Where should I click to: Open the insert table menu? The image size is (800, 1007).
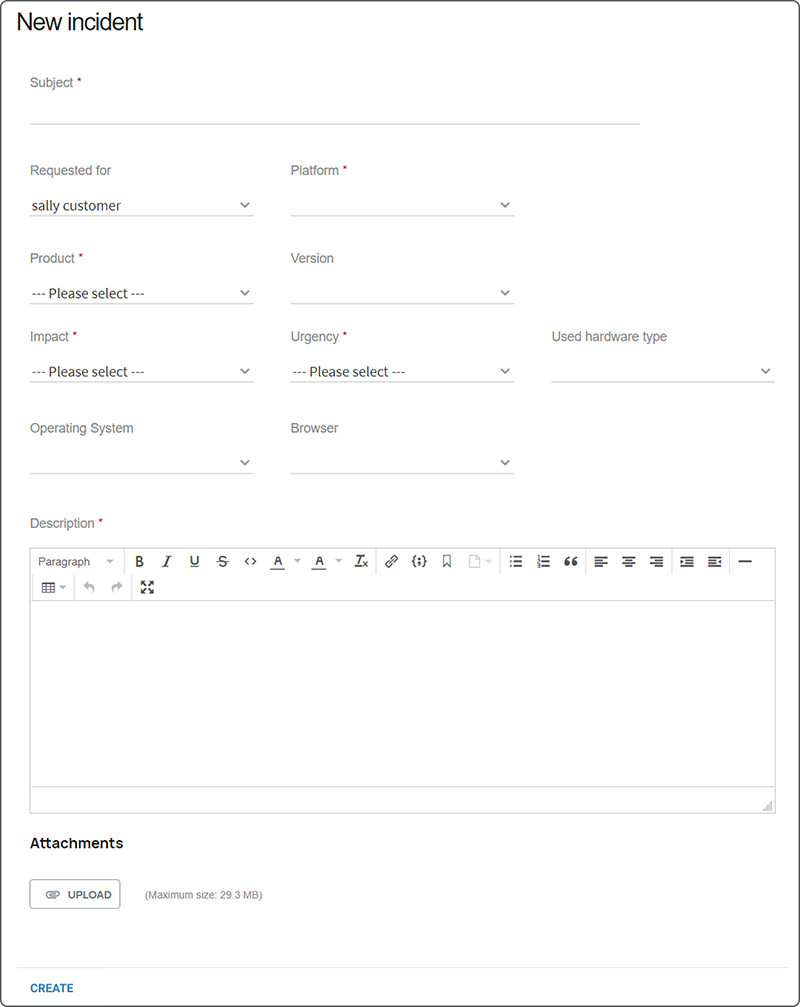point(53,587)
